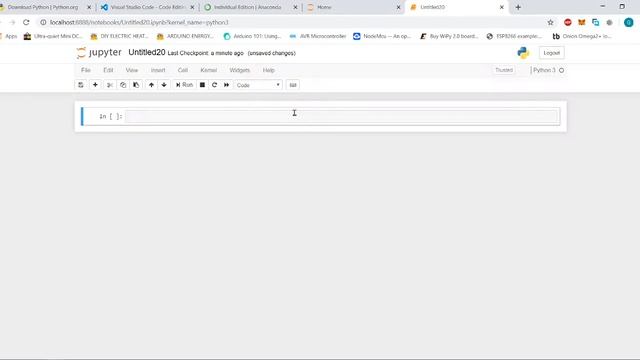640x360 pixels.
Task: Click the red adblock extension icon
Action: coord(568,22)
